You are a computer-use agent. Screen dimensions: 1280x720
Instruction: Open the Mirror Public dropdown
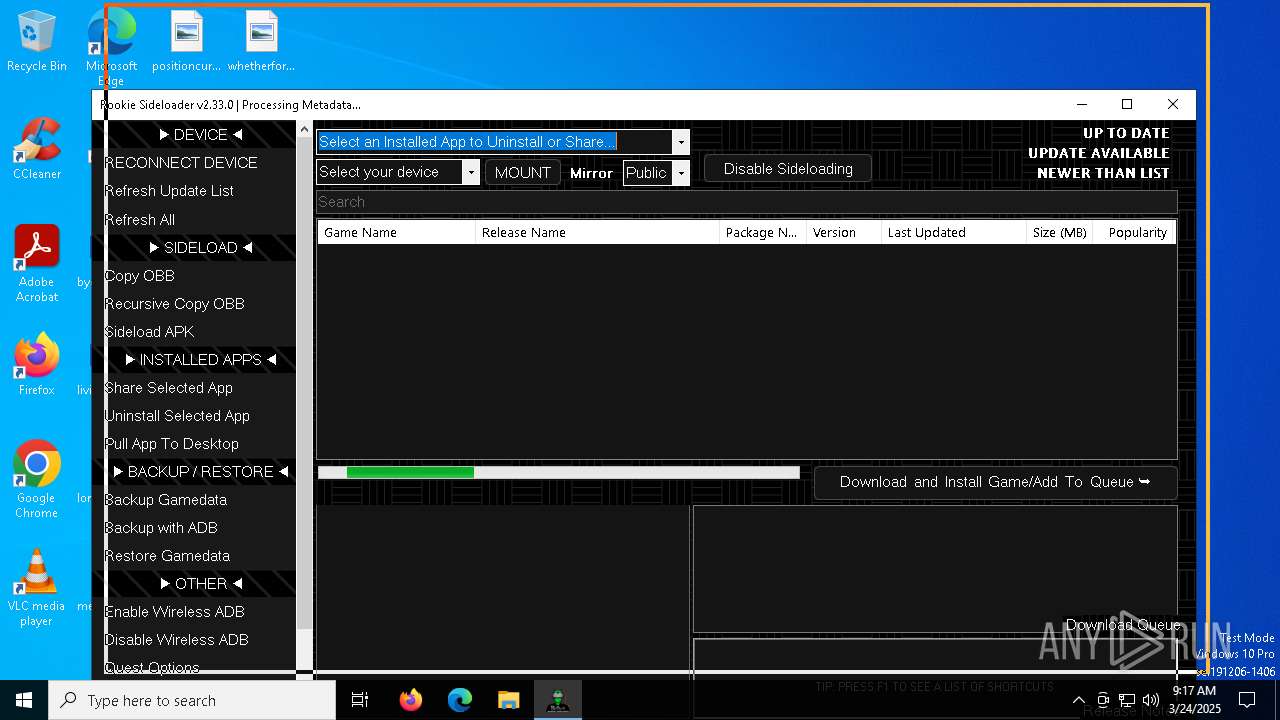coord(681,173)
